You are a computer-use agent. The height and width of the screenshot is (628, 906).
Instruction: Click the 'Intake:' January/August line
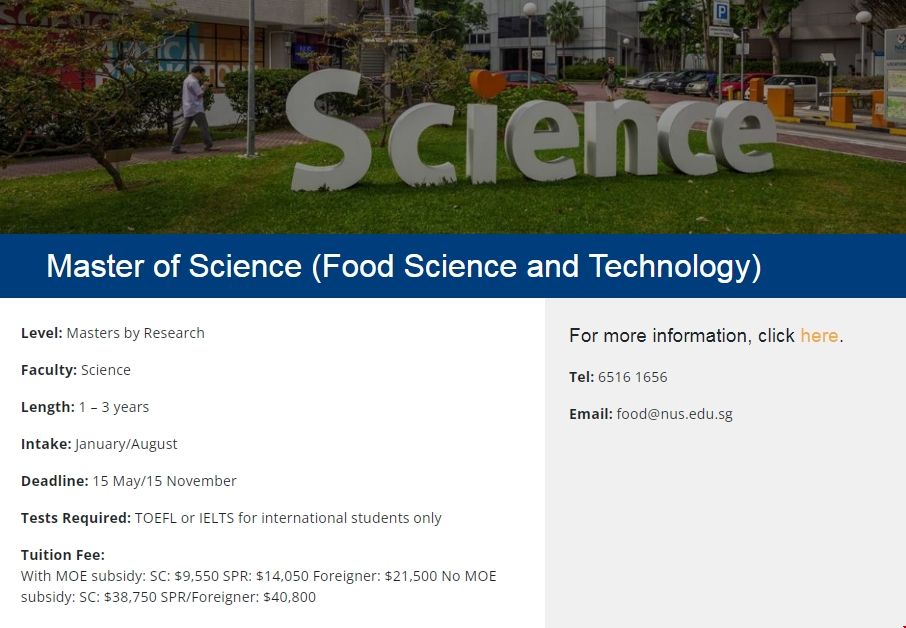tap(99, 444)
